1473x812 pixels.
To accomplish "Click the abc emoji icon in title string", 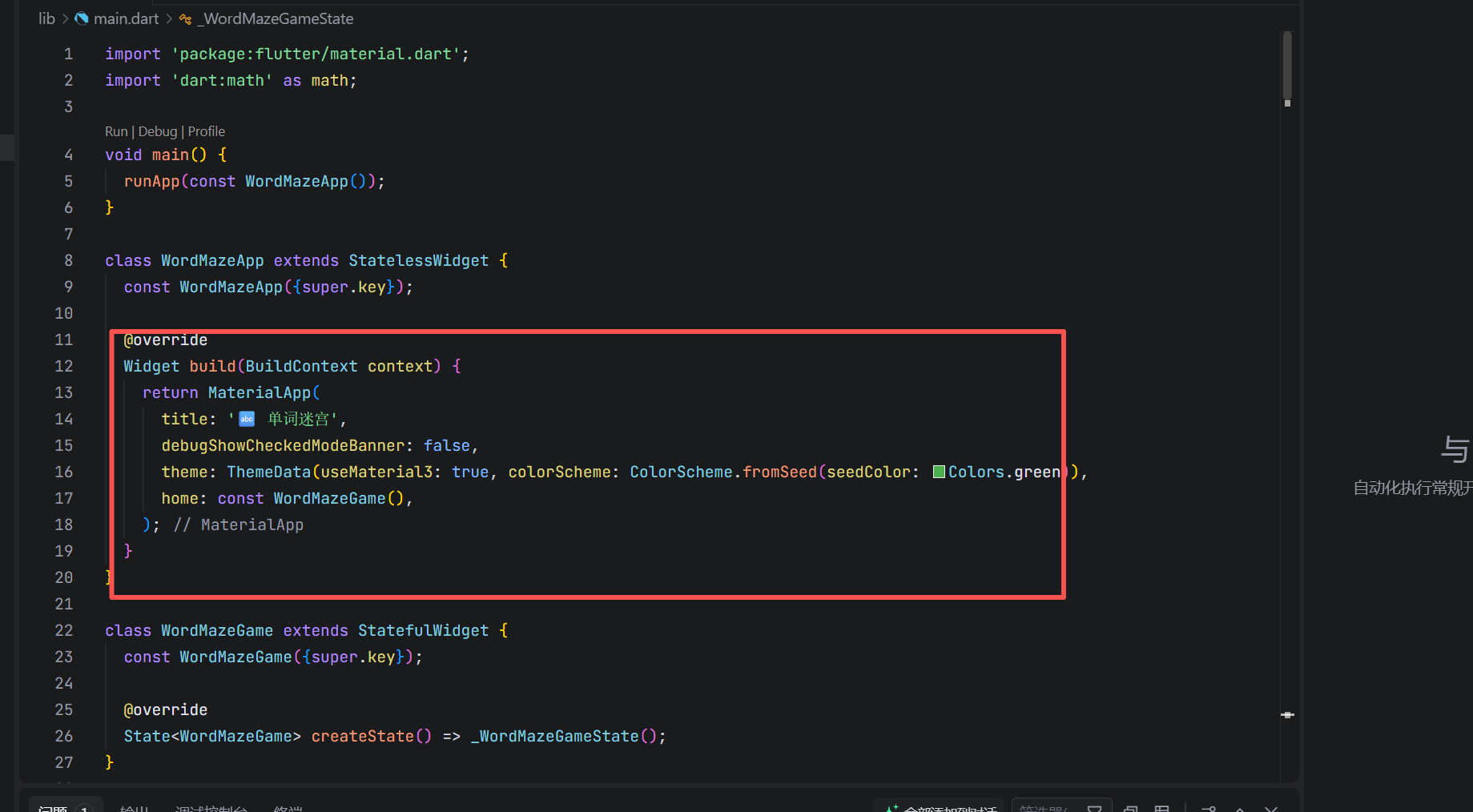I will coord(247,419).
